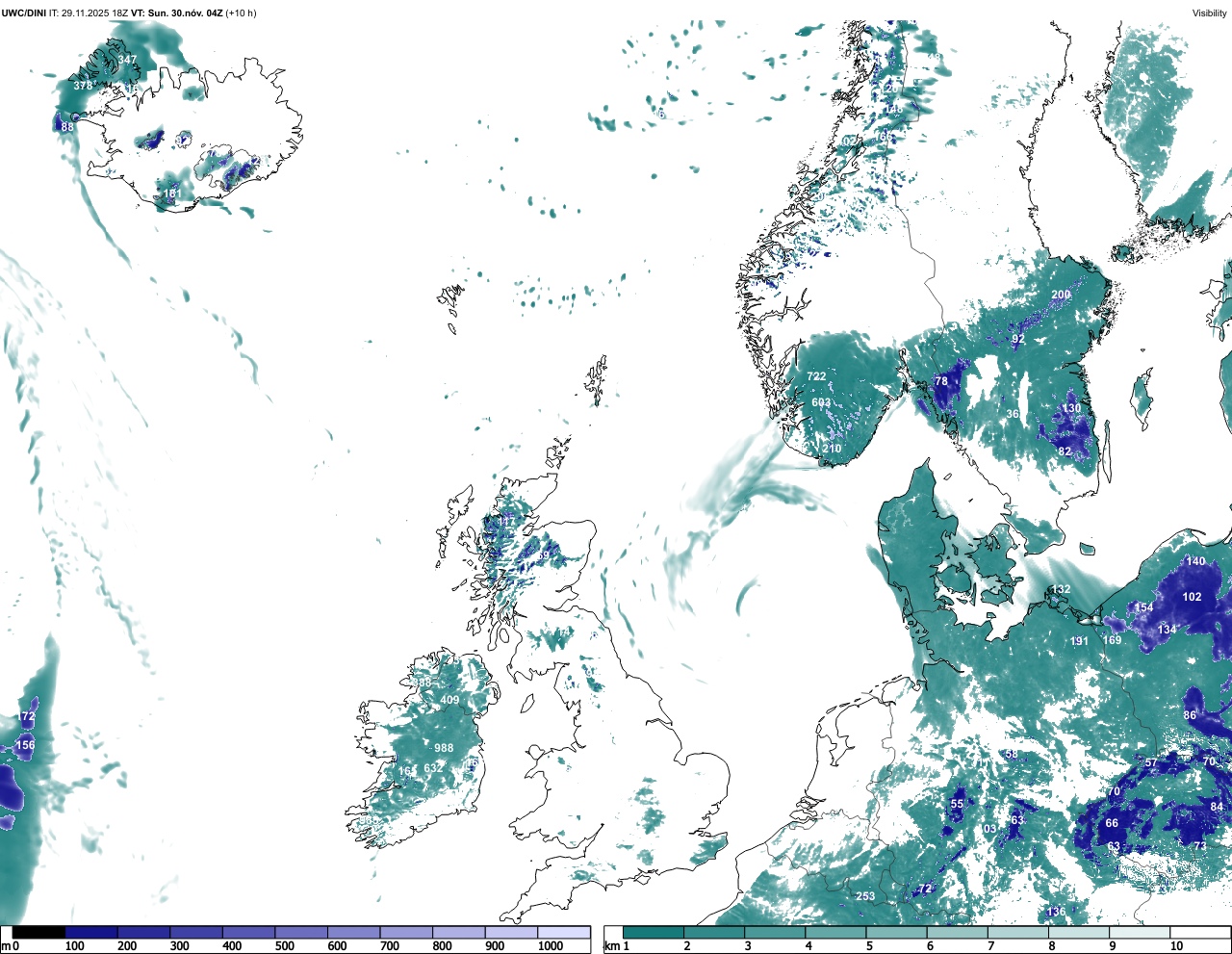Click visibility value '181' on Iceland's south coast
The height and width of the screenshot is (954, 1232).
(172, 193)
